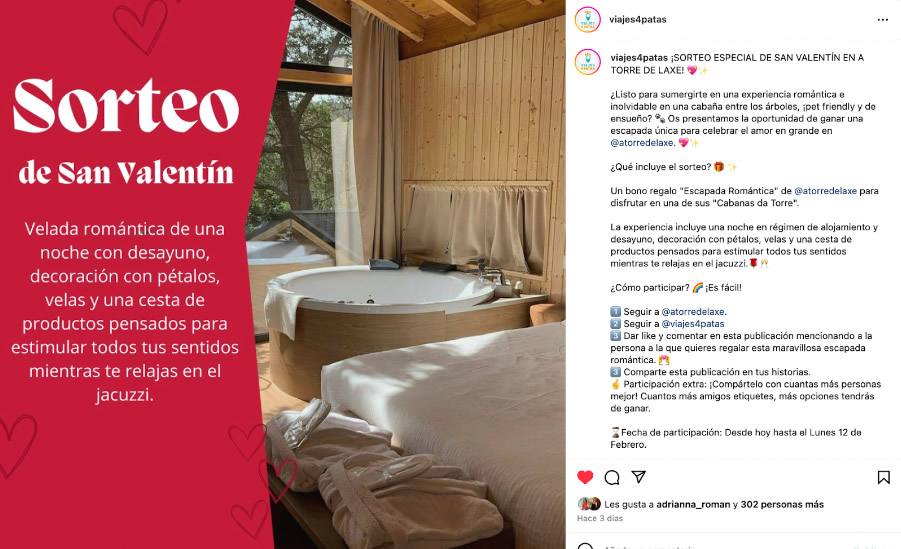901x549 pixels.
Task: Save post with bookmark icon
Action: (x=884, y=477)
